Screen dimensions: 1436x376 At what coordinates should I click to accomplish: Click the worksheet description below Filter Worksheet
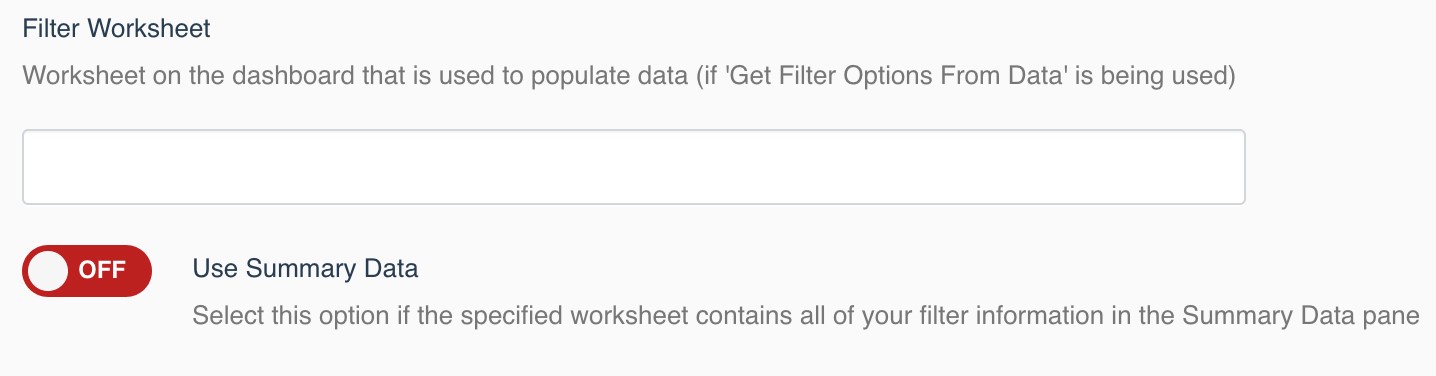pos(629,76)
